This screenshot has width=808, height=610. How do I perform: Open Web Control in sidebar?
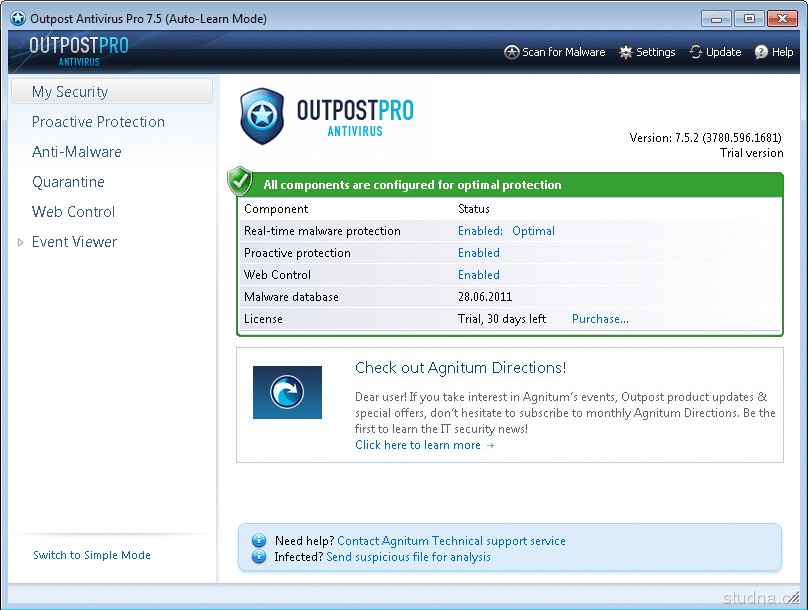click(73, 212)
